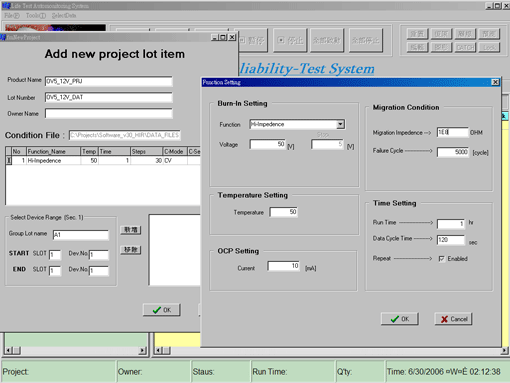Click the Condition File path field
Image resolution: width=510 pixels, height=383 pixels.
pos(125,135)
